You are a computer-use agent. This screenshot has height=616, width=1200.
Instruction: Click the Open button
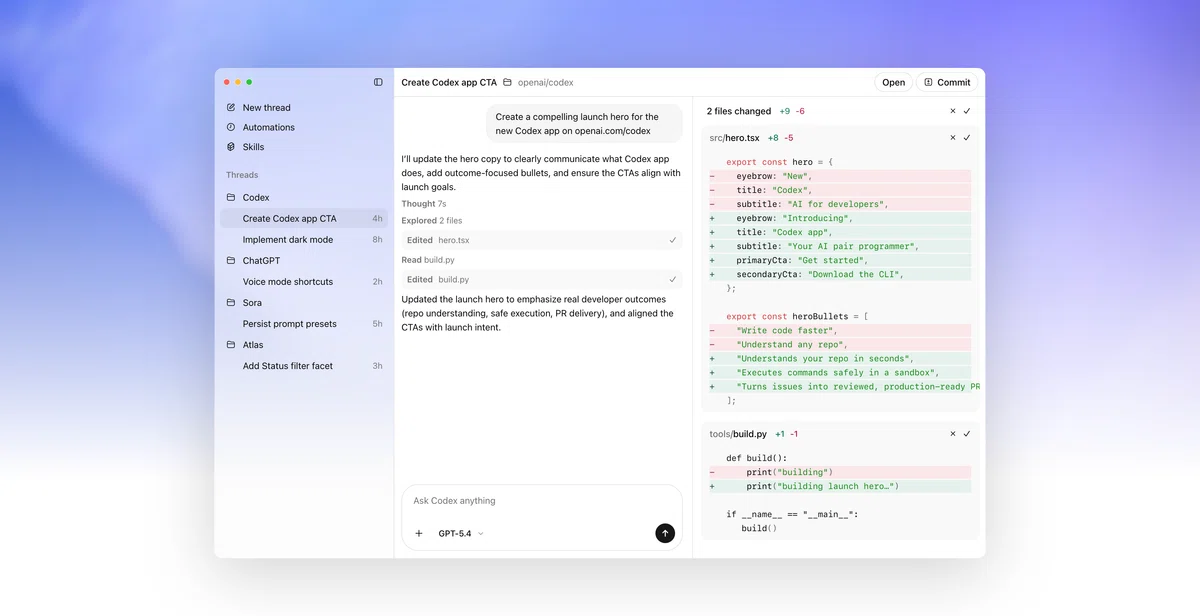[893, 82]
